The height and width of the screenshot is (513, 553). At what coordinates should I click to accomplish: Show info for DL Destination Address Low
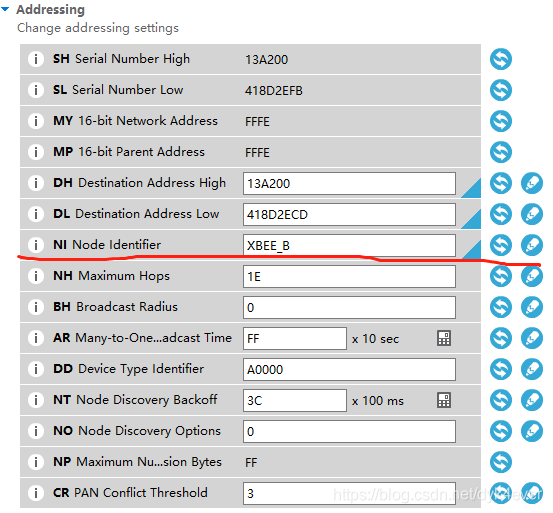pos(36,214)
